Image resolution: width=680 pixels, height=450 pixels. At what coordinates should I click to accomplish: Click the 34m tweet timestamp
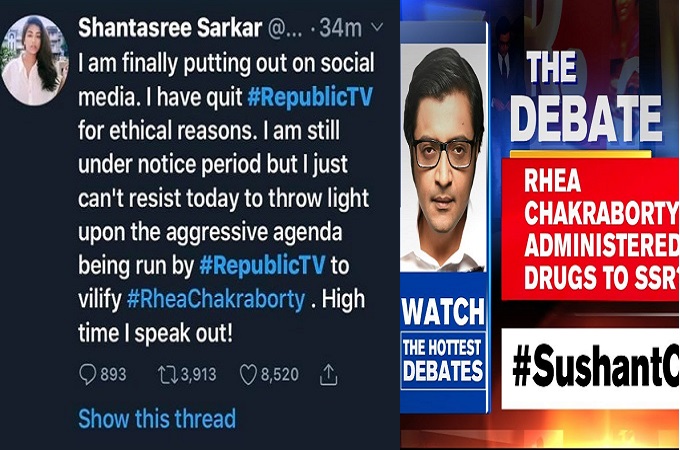(340, 28)
